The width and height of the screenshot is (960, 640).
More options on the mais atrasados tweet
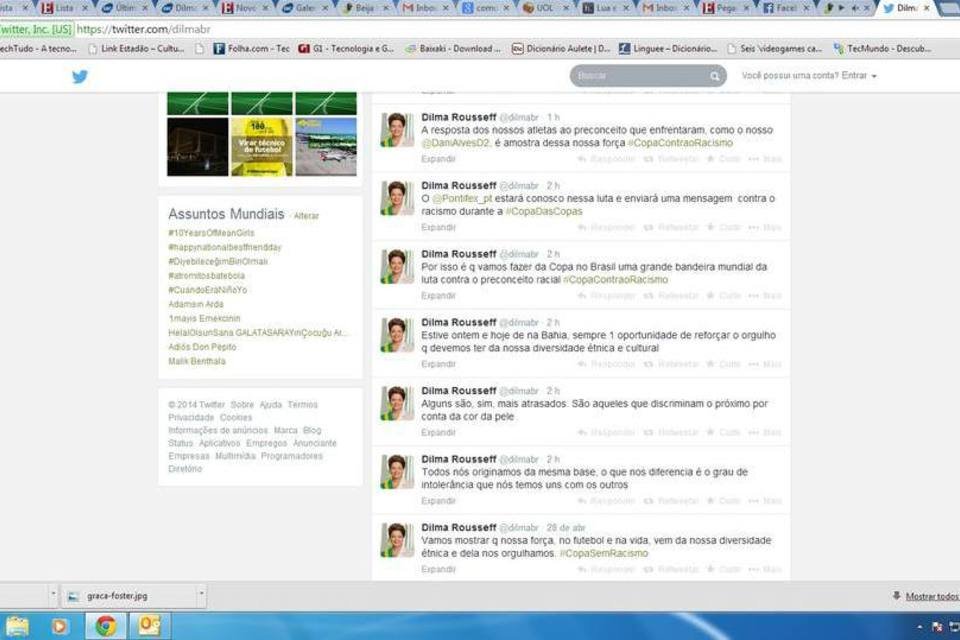(x=765, y=432)
